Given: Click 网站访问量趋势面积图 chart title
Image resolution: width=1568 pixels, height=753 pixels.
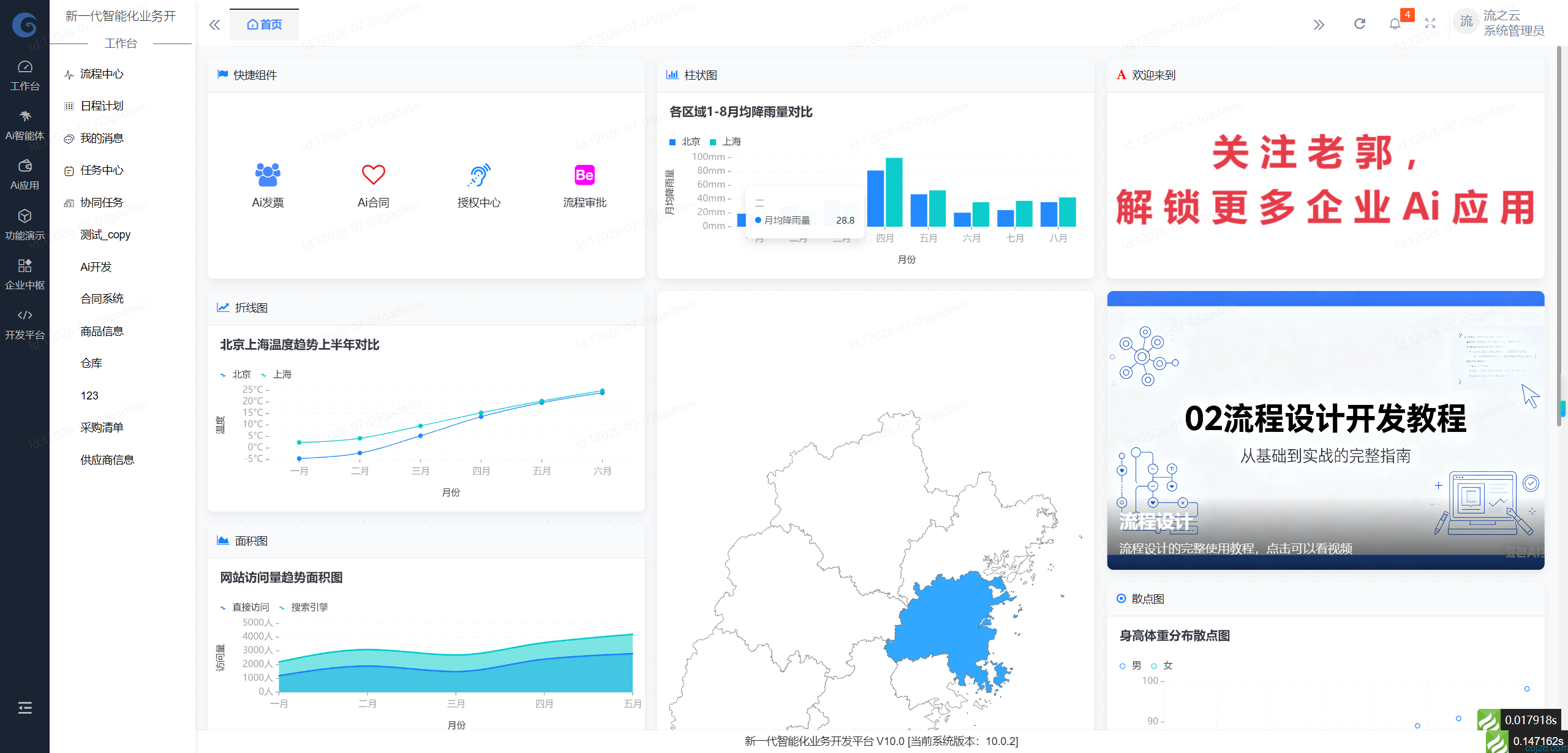Looking at the screenshot, I should point(281,578).
